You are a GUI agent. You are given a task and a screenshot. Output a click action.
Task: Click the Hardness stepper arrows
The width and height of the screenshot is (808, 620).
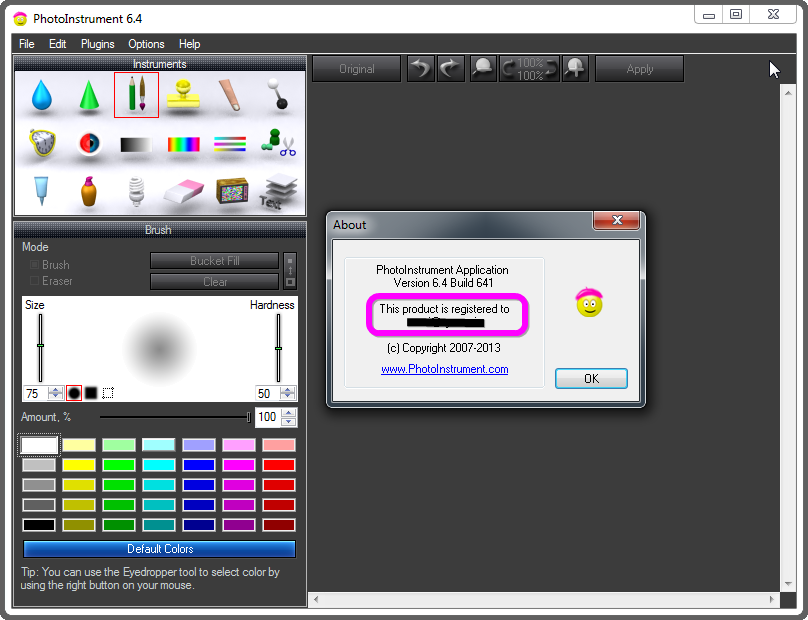point(288,393)
